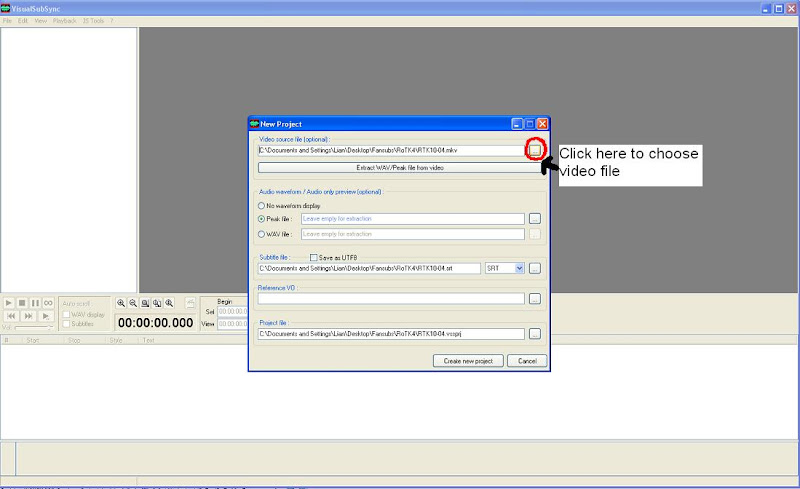Click the project file path field
800x489 pixels.
(x=391, y=334)
